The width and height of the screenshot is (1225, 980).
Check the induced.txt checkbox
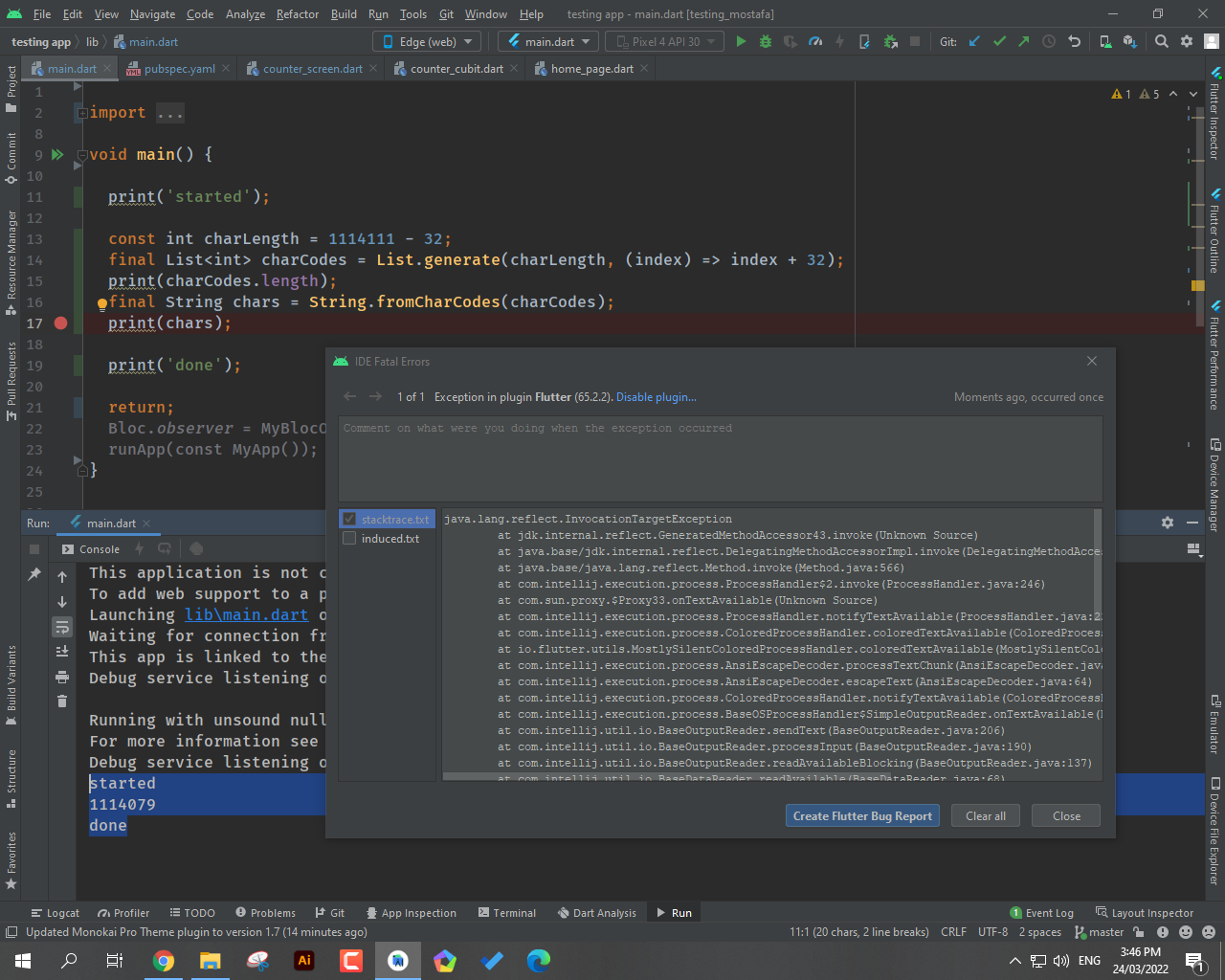click(x=350, y=538)
